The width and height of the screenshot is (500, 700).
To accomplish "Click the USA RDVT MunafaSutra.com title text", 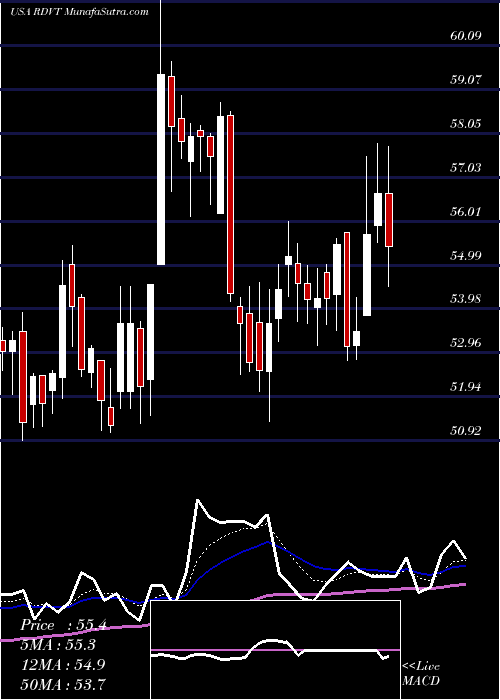I will coord(79,12).
